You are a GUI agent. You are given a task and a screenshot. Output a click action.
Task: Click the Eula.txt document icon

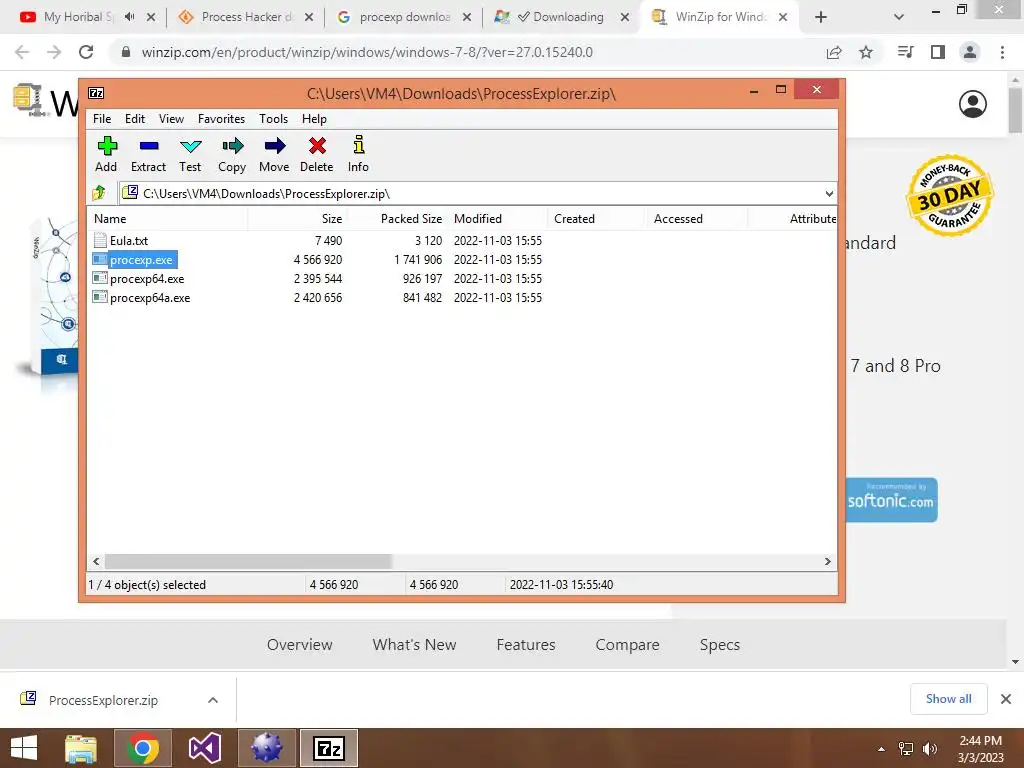pos(100,240)
